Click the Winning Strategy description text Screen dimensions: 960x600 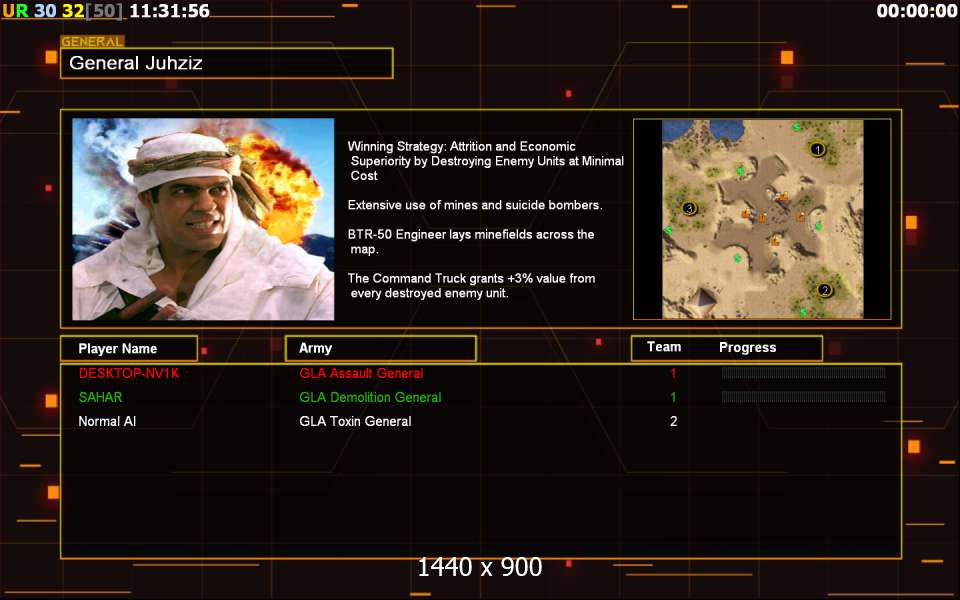486,161
